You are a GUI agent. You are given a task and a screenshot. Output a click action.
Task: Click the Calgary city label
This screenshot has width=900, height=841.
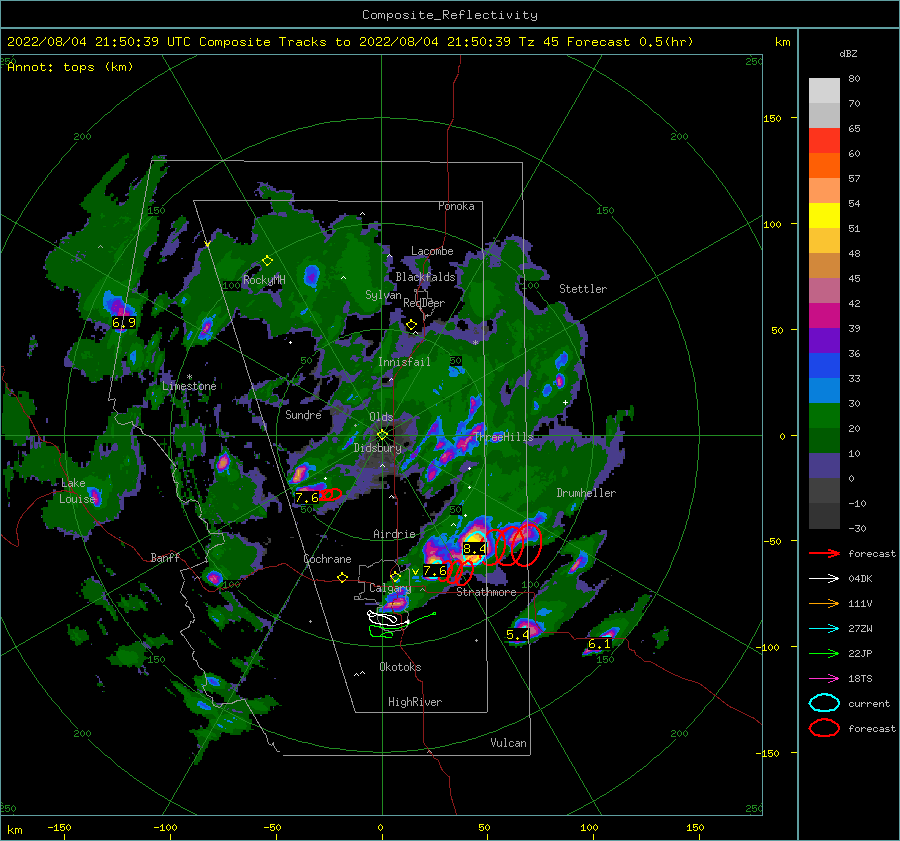390,588
